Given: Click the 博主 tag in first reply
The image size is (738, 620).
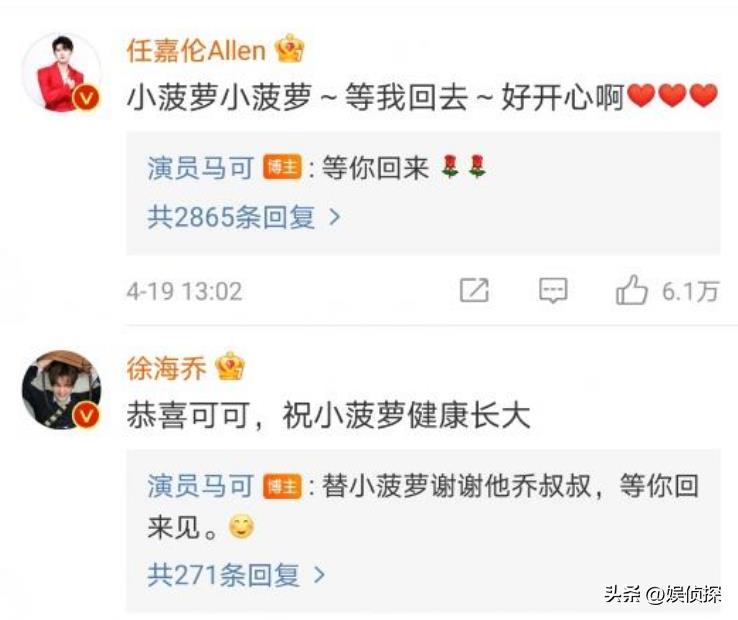Looking at the screenshot, I should tap(282, 167).
